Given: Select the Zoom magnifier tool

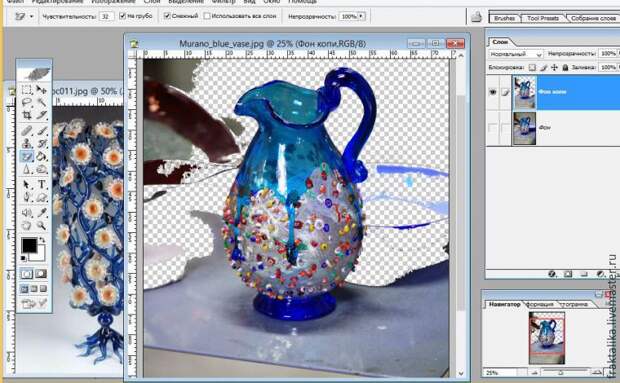Looking at the screenshot, I should (42, 226).
